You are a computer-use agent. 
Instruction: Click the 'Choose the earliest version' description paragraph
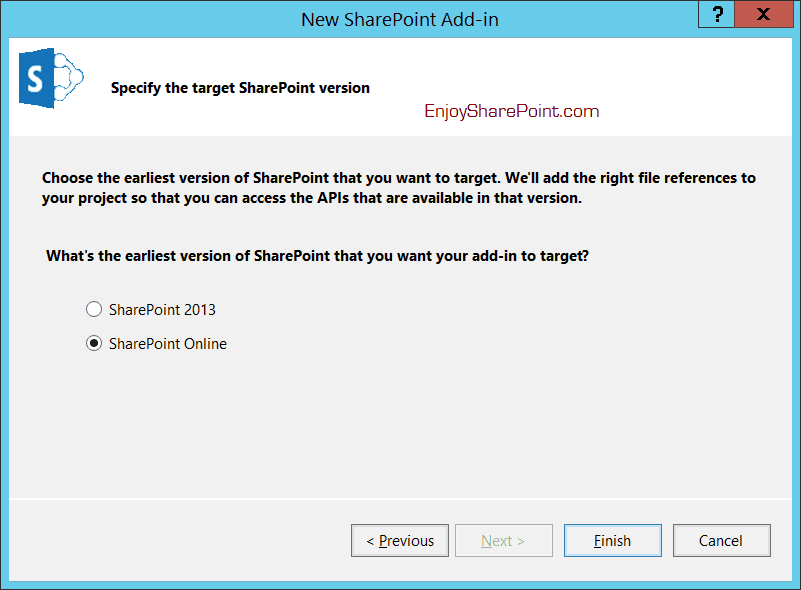click(x=398, y=187)
